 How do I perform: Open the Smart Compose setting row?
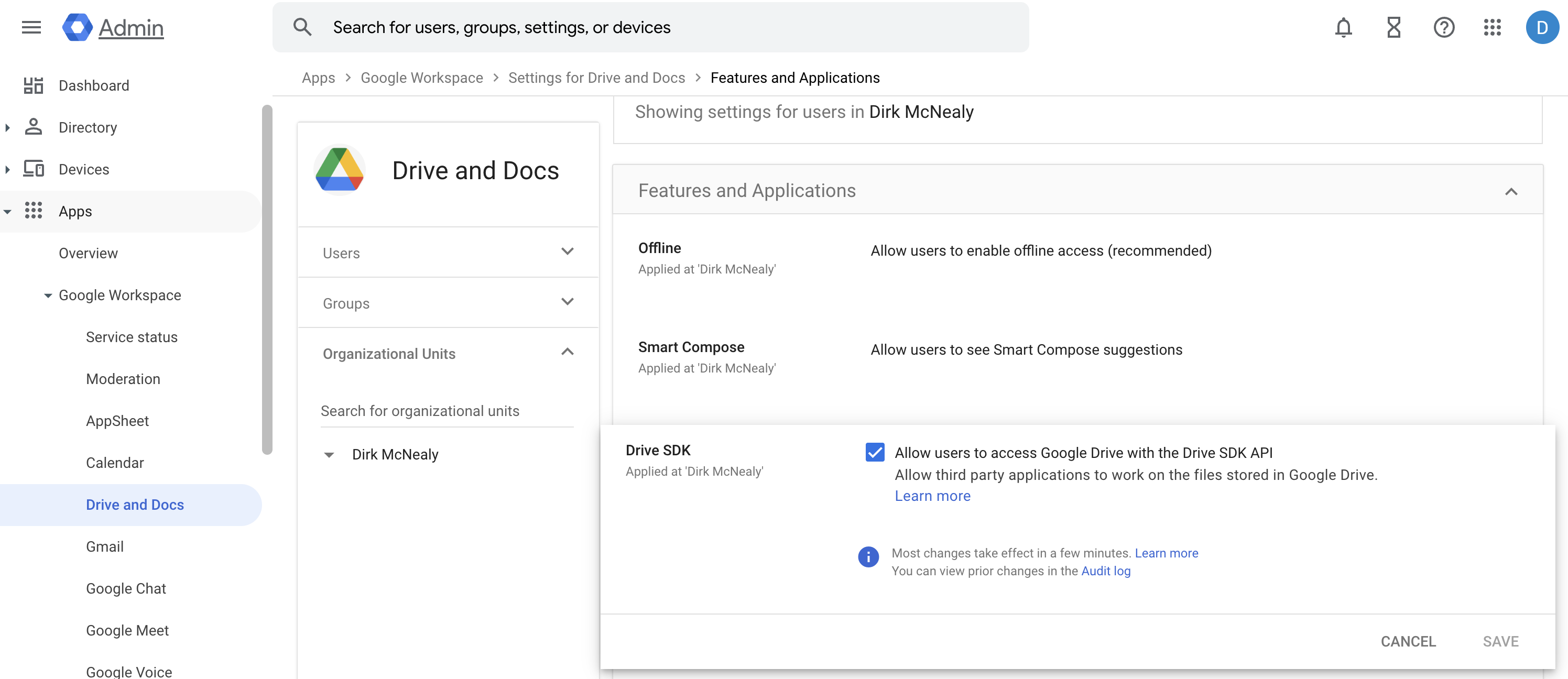coord(1077,358)
